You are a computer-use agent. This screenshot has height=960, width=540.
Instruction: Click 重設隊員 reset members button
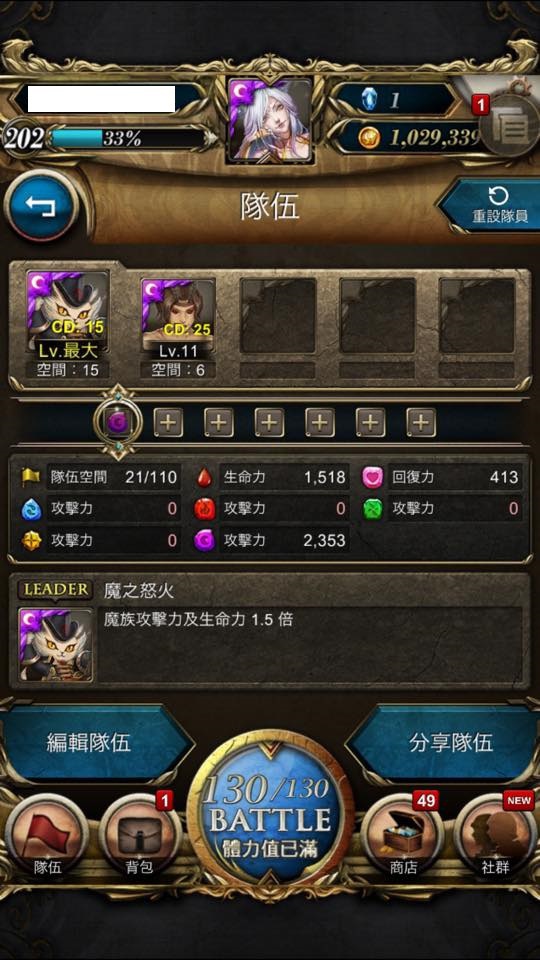point(490,206)
